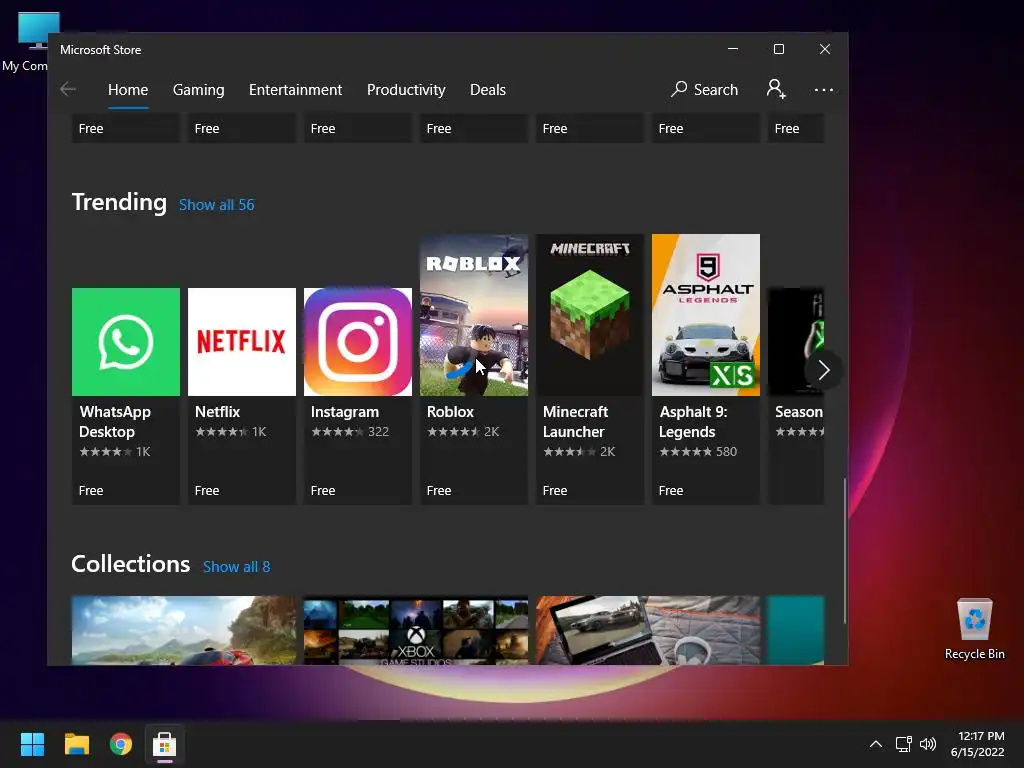Go to the Deals tab
The width and height of the screenshot is (1024, 768).
tap(488, 89)
